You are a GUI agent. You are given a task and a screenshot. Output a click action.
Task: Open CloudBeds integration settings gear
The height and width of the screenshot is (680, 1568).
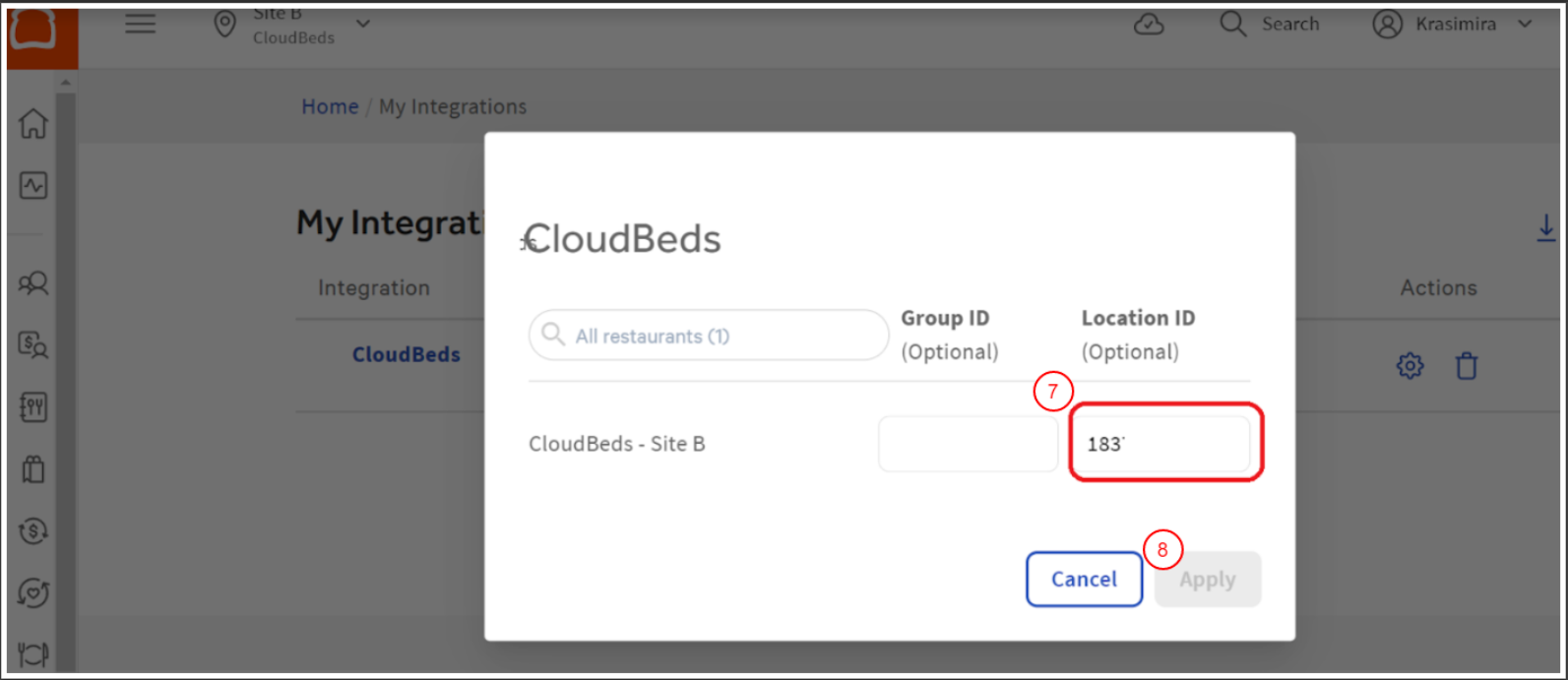[x=1410, y=366]
